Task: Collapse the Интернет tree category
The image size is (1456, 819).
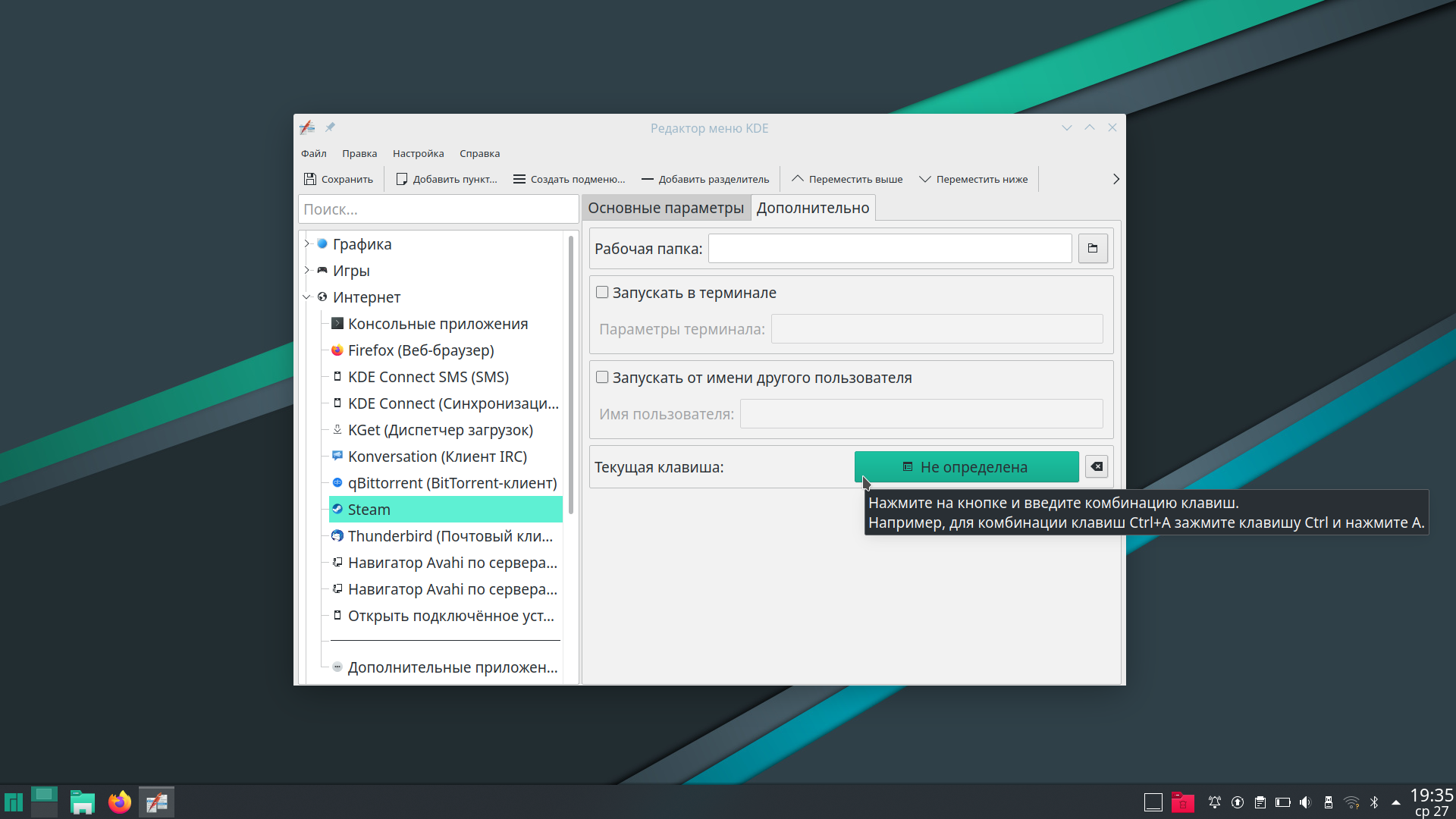Action: (307, 297)
